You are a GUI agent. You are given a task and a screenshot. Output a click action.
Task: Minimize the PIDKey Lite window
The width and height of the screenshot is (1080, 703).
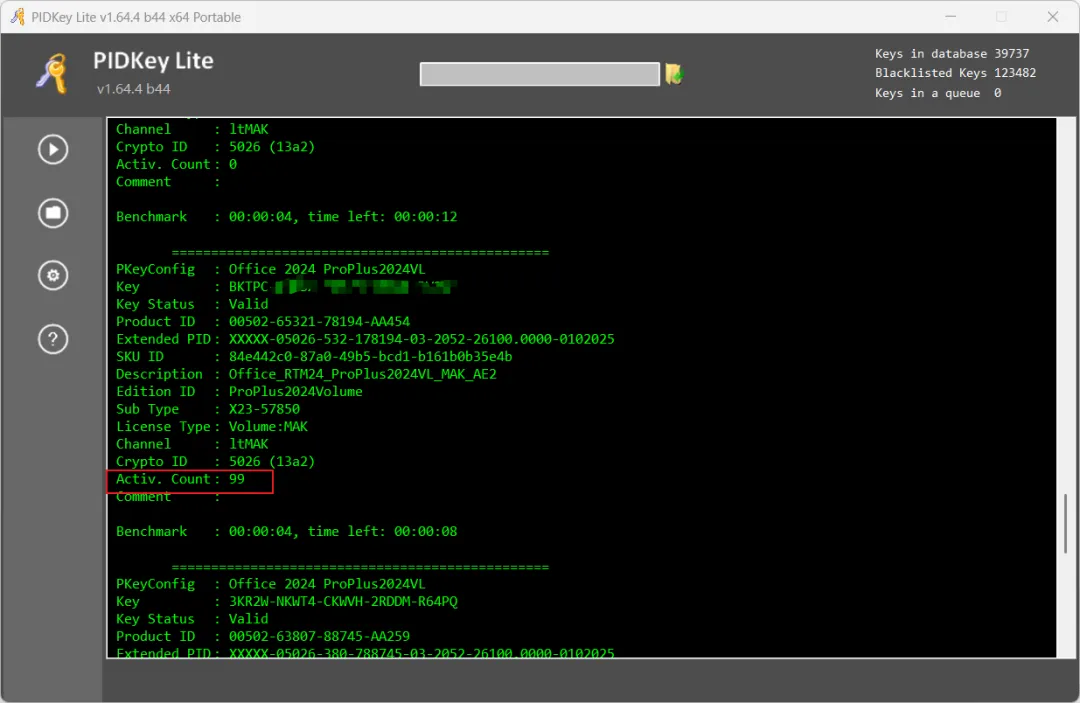pos(951,17)
